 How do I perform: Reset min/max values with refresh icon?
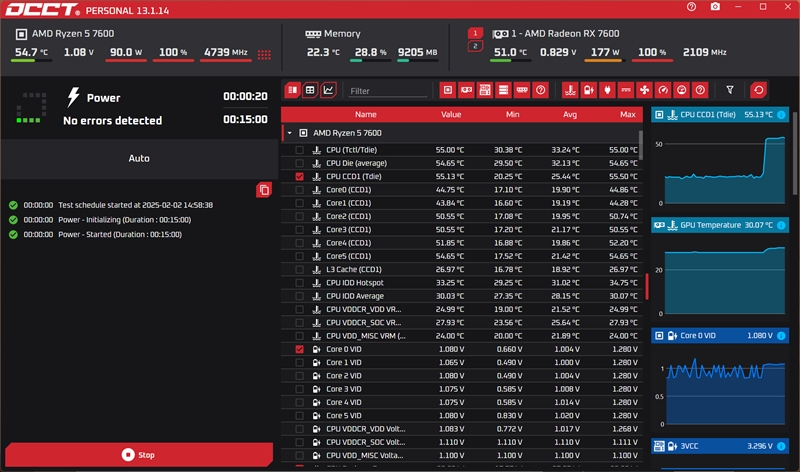pos(759,90)
